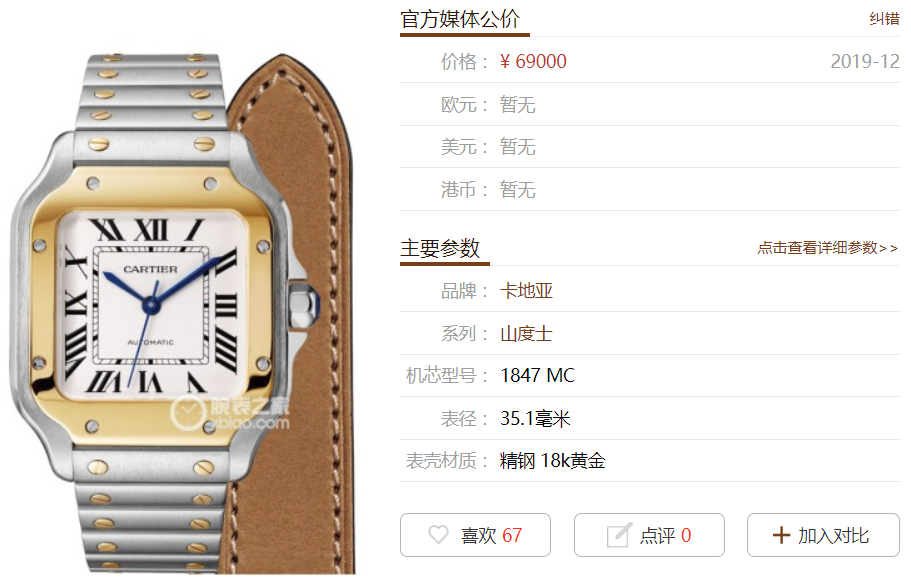Like this watch with 喜欢 button
The height and width of the screenshot is (578, 911).
click(475, 535)
